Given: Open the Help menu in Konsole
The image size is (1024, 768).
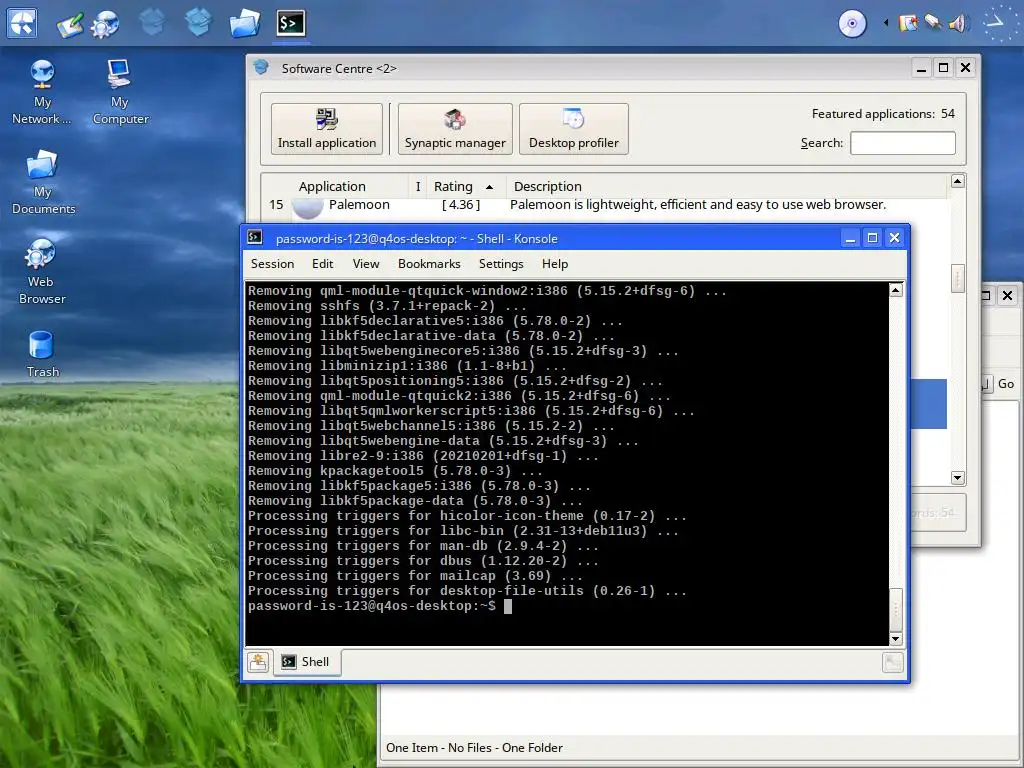Looking at the screenshot, I should click(554, 264).
